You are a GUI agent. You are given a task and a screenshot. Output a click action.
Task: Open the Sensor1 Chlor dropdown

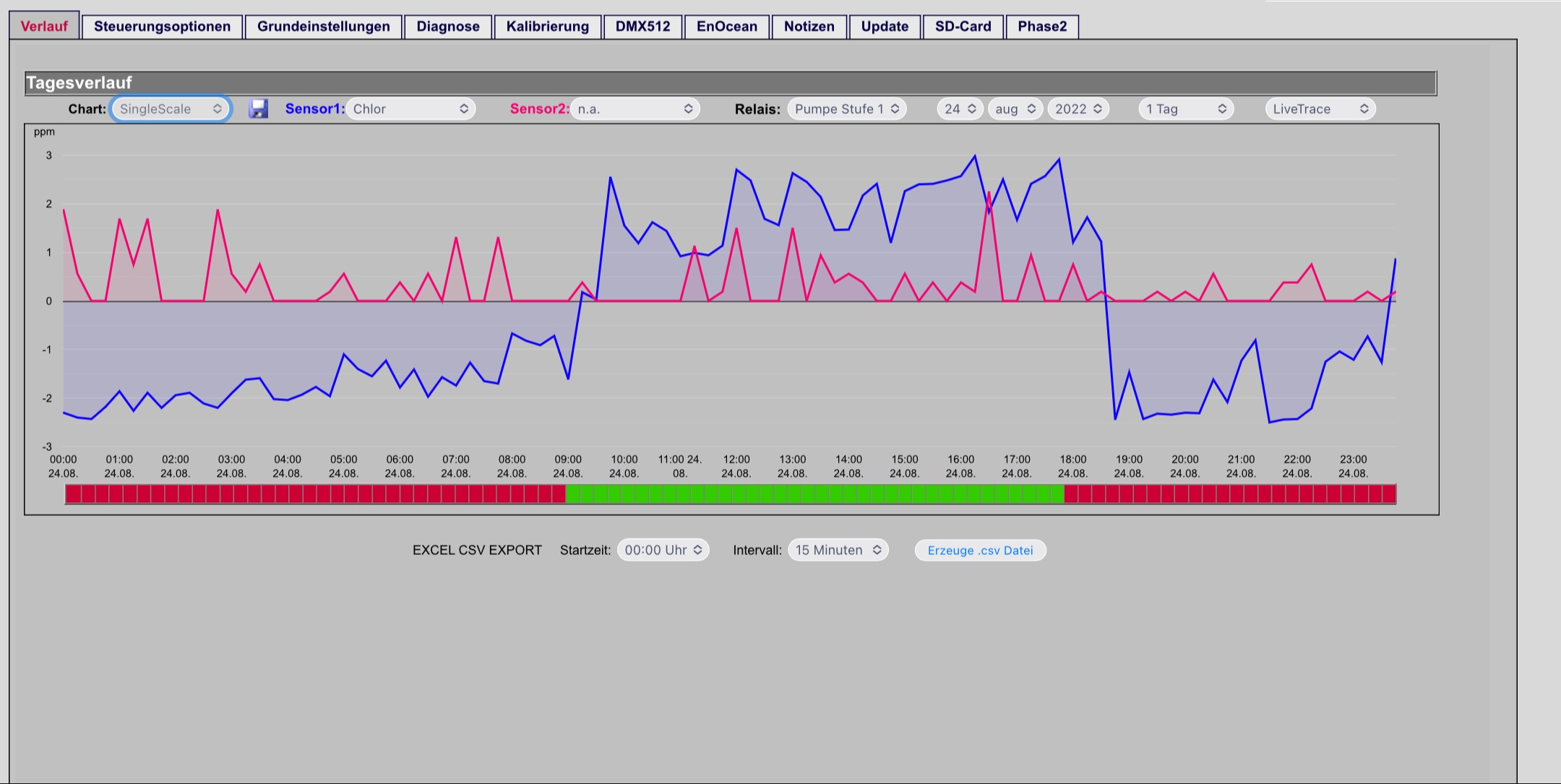click(410, 109)
